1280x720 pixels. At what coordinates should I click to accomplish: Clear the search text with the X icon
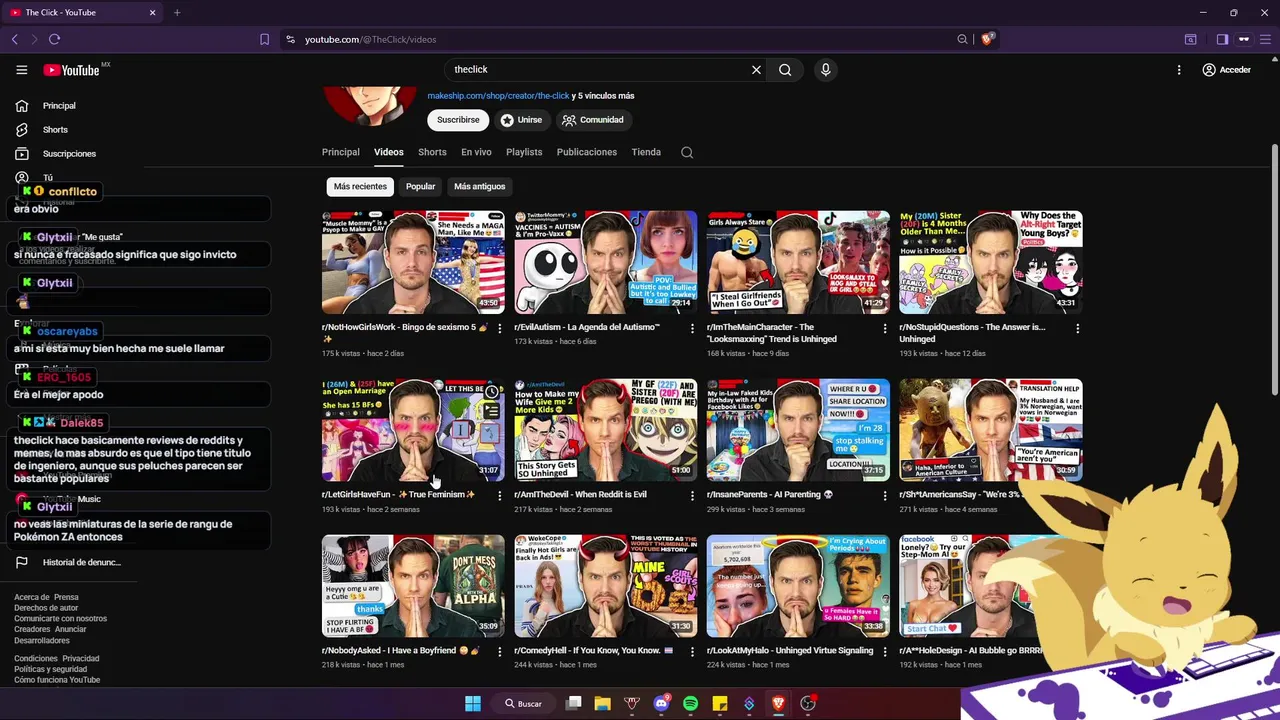click(x=756, y=70)
